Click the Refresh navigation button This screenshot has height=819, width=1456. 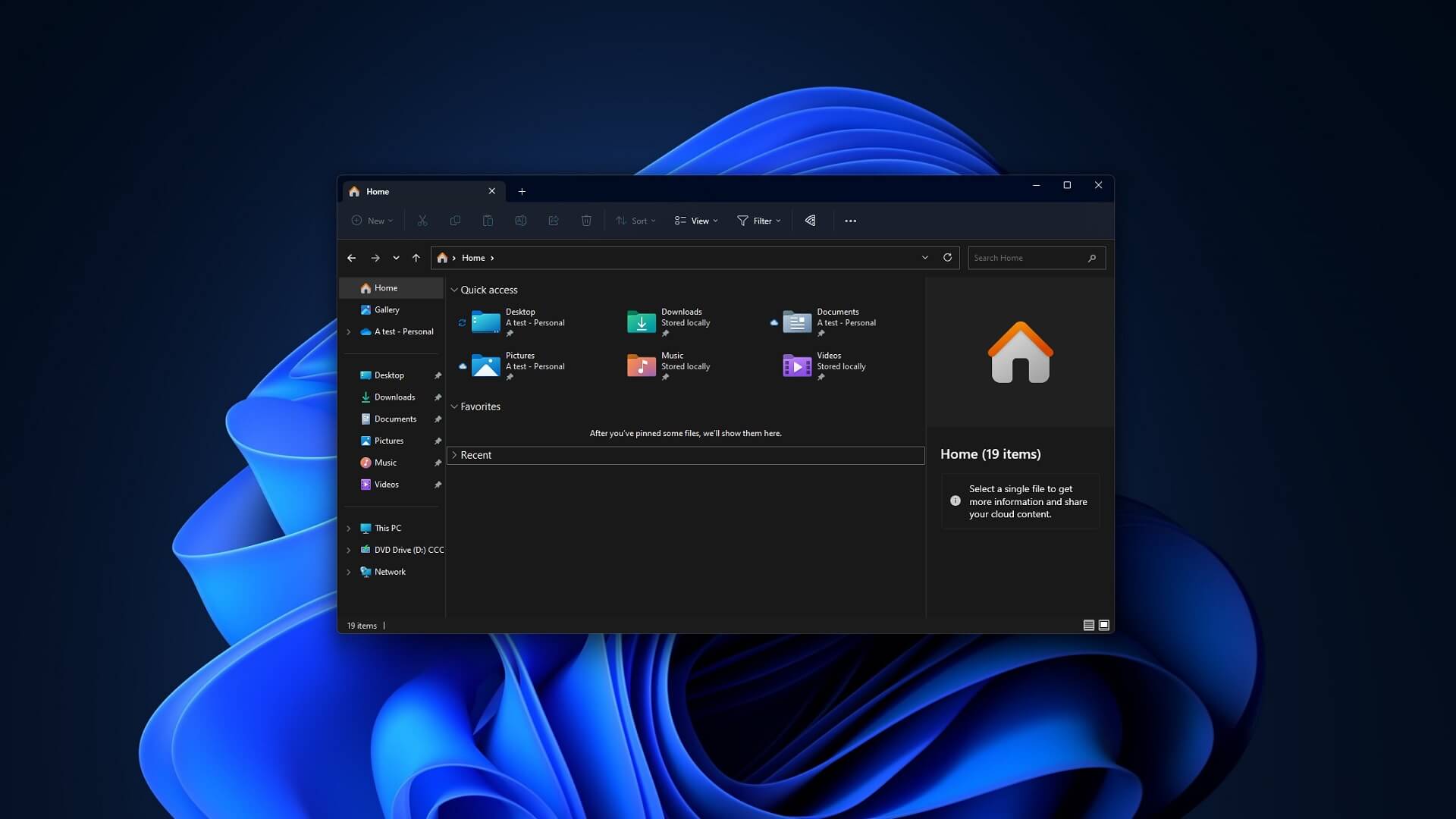(946, 258)
